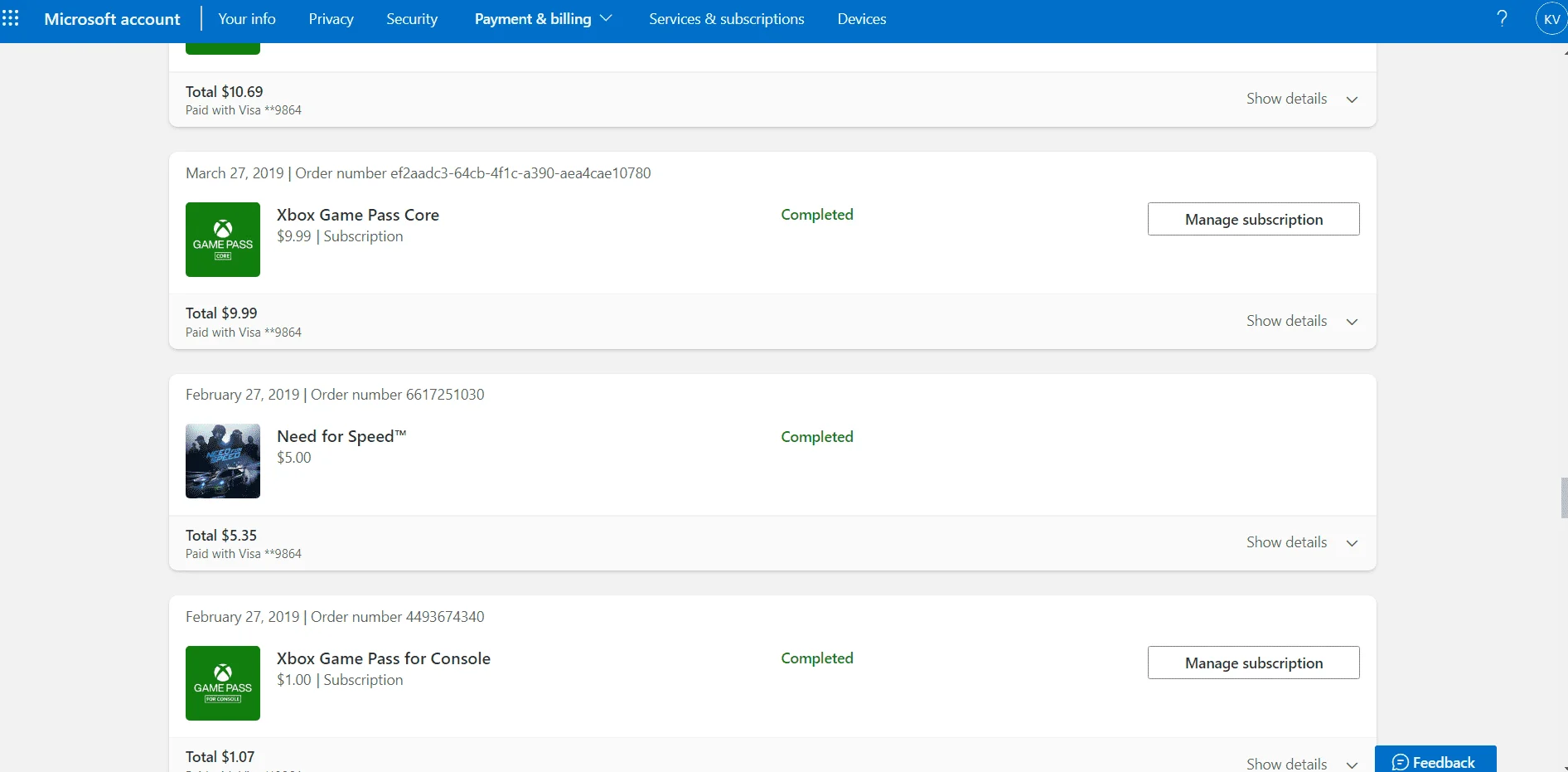This screenshot has width=1568, height=772.
Task: Open the Feedback chat button
Action: tap(1435, 760)
